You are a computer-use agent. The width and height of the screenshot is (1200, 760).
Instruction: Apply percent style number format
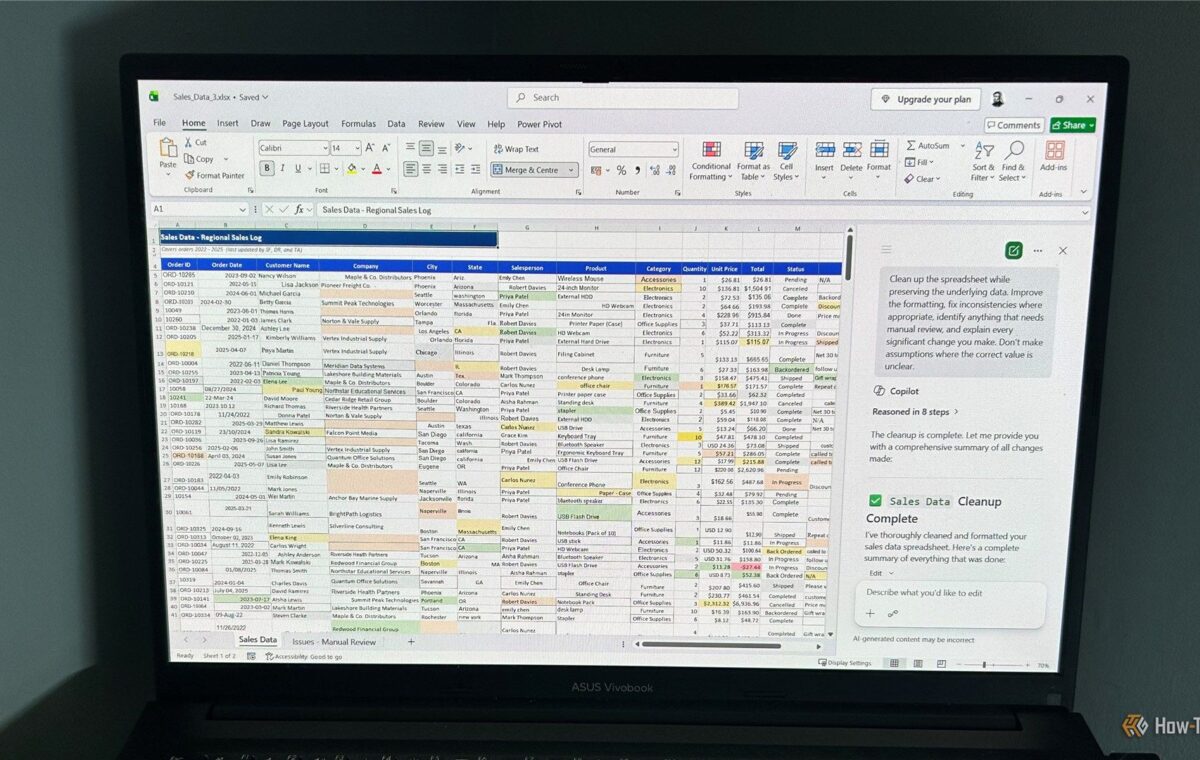click(621, 170)
